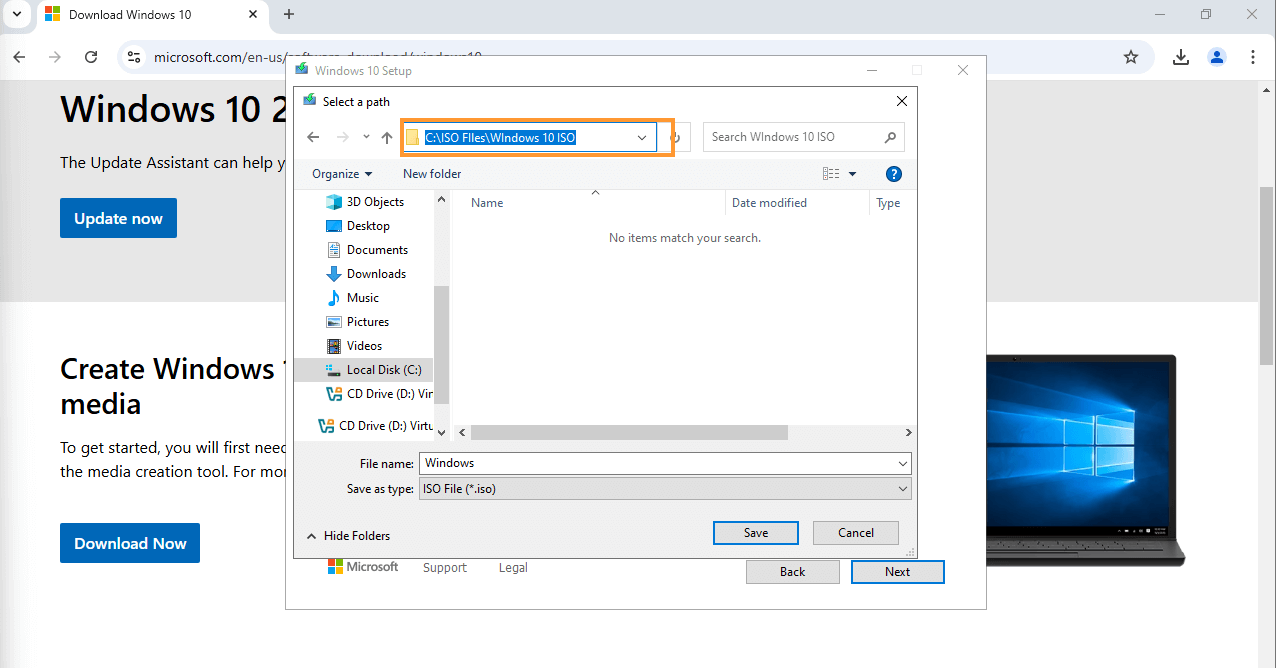Close the Select a path dialog
Screen dimensions: 1276x668
click(x=901, y=101)
